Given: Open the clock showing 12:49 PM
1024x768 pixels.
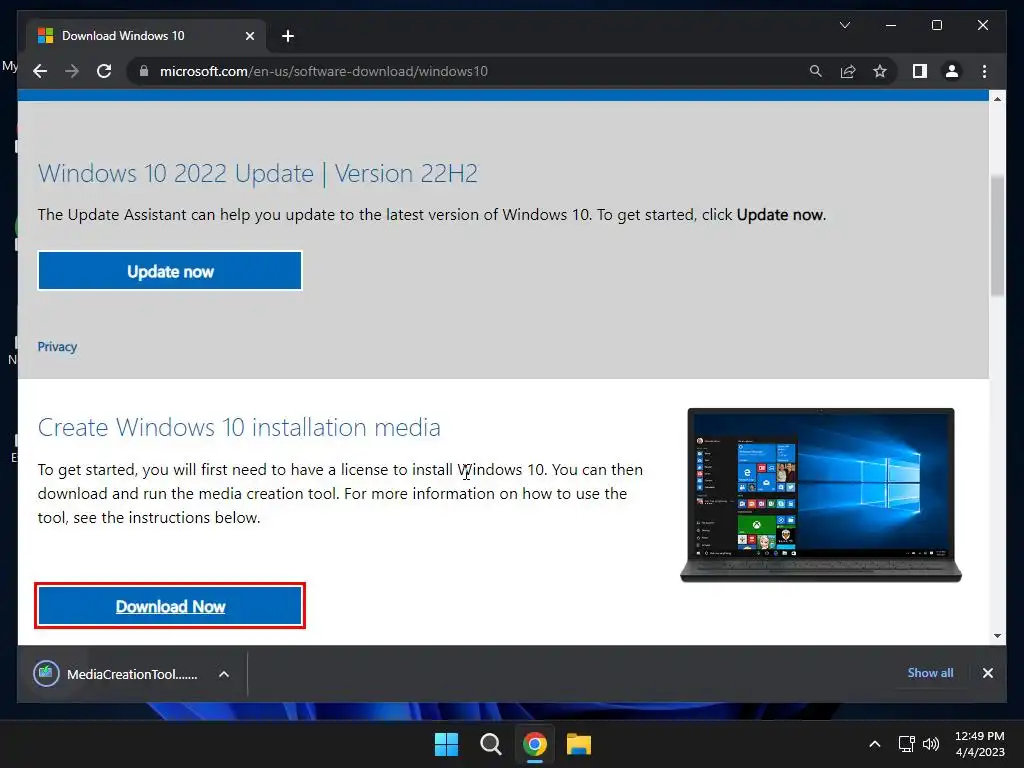Looking at the screenshot, I should click(x=980, y=744).
